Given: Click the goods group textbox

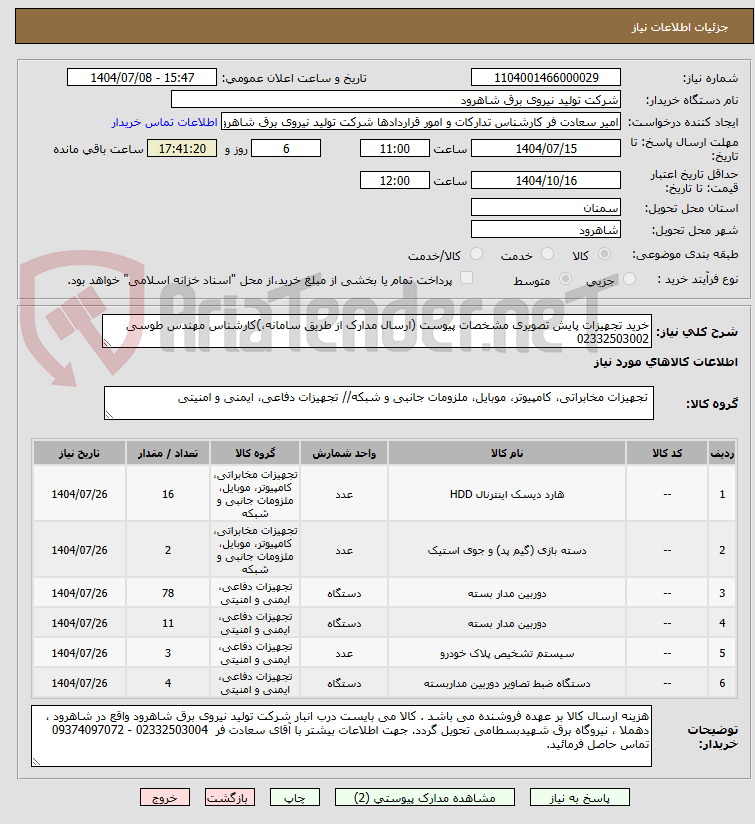Looking at the screenshot, I should pos(379,403).
